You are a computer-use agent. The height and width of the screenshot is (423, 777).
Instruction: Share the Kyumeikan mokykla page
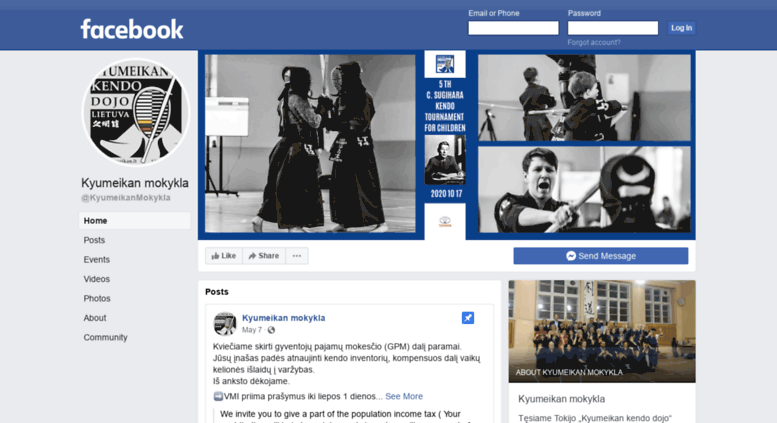[264, 256]
